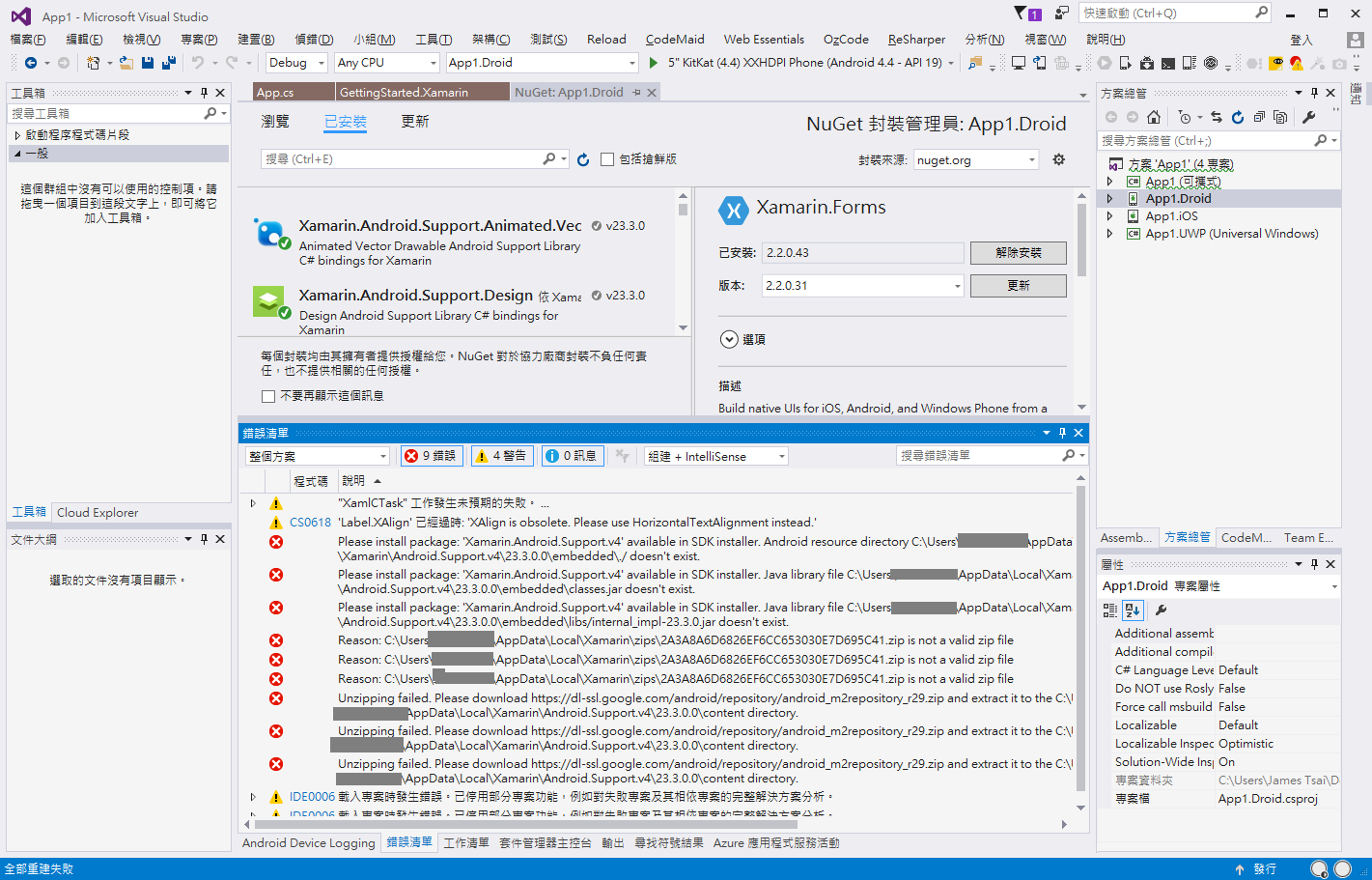Click the Save All multi-disk icon

[x=169, y=63]
